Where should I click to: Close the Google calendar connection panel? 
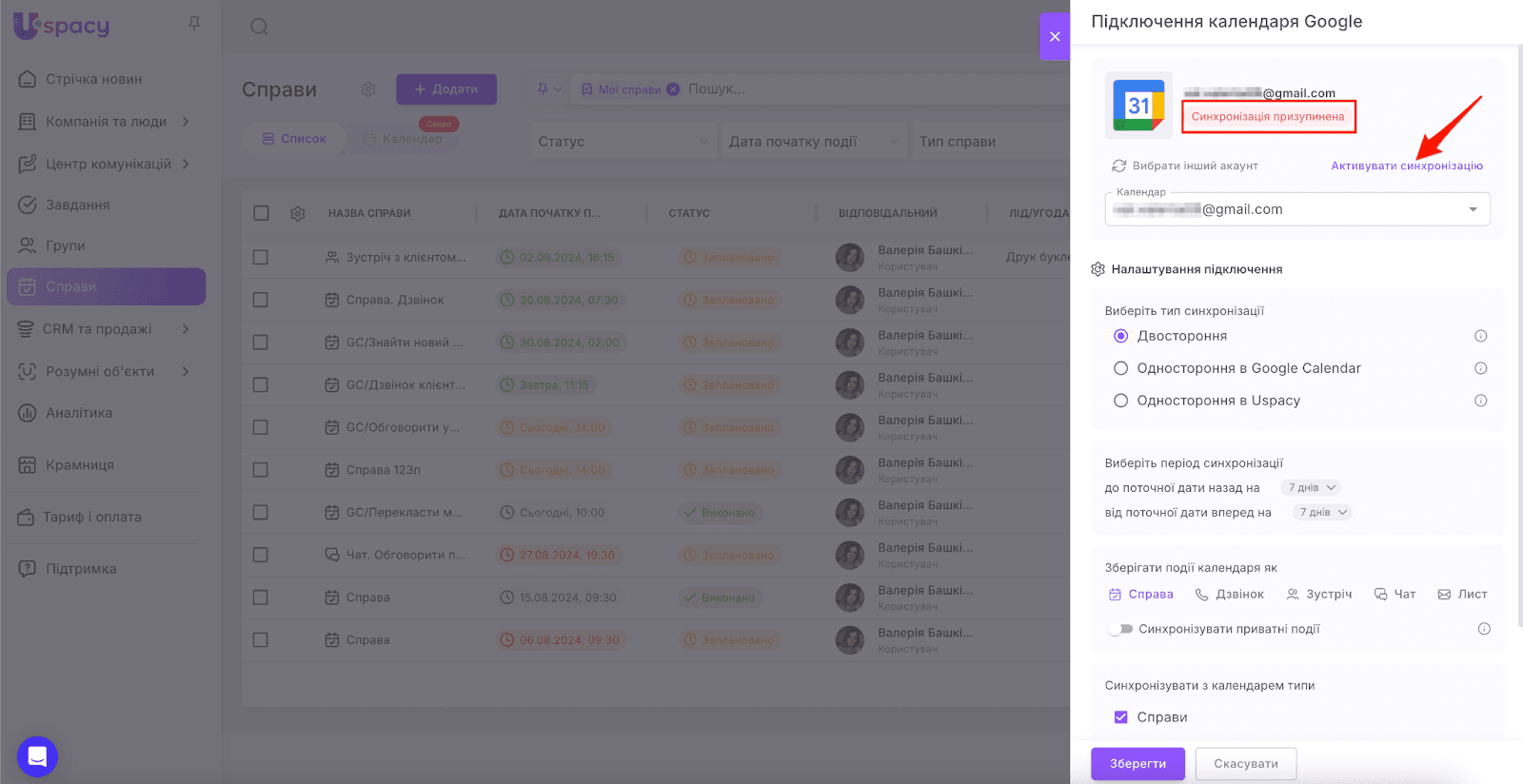click(1055, 37)
